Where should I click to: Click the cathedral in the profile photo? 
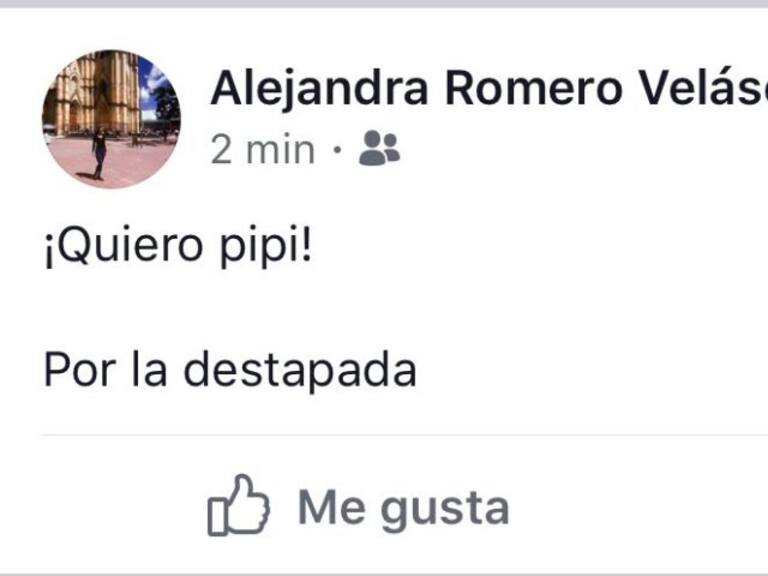click(100, 91)
